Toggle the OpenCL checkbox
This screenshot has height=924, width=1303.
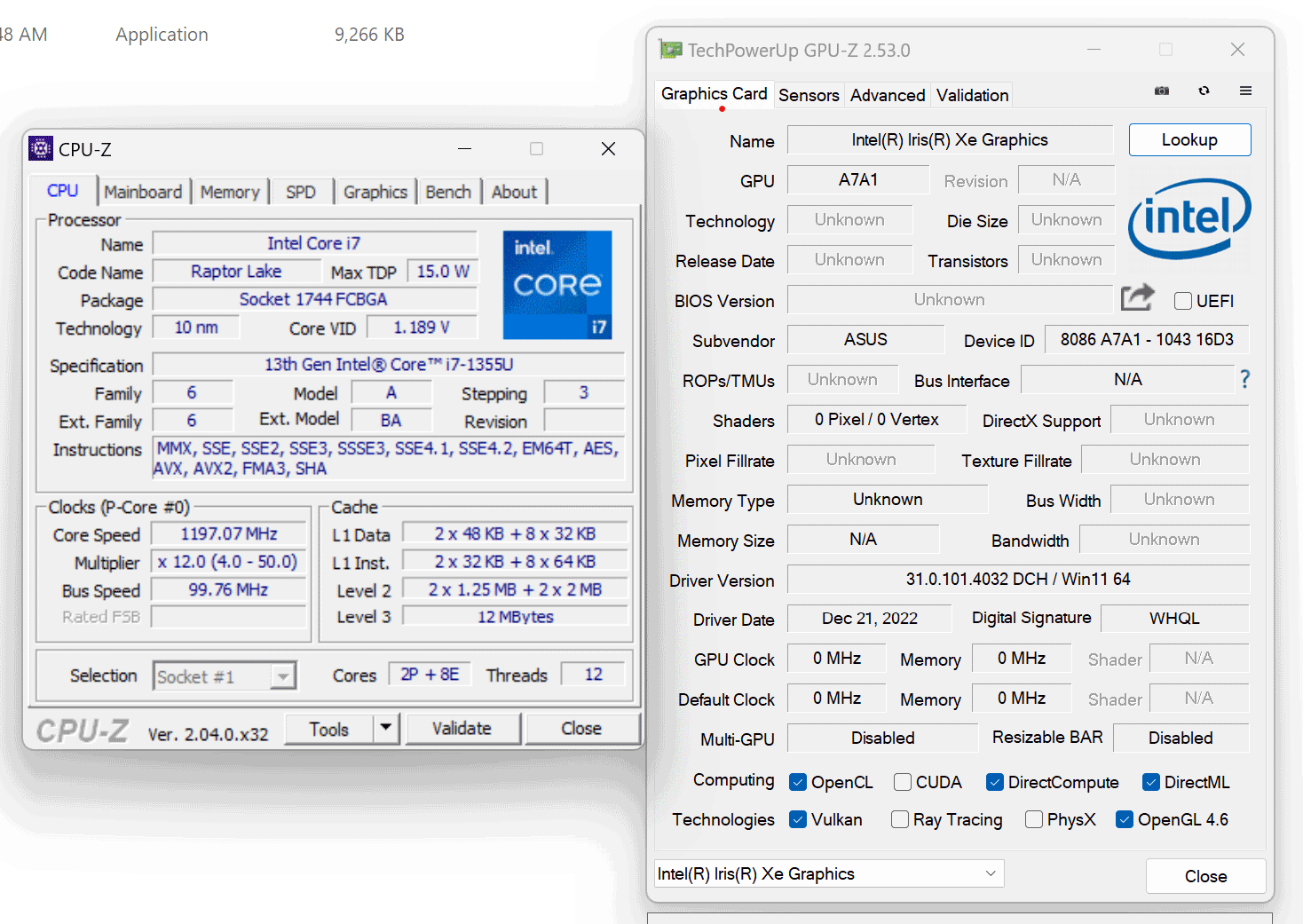click(798, 782)
